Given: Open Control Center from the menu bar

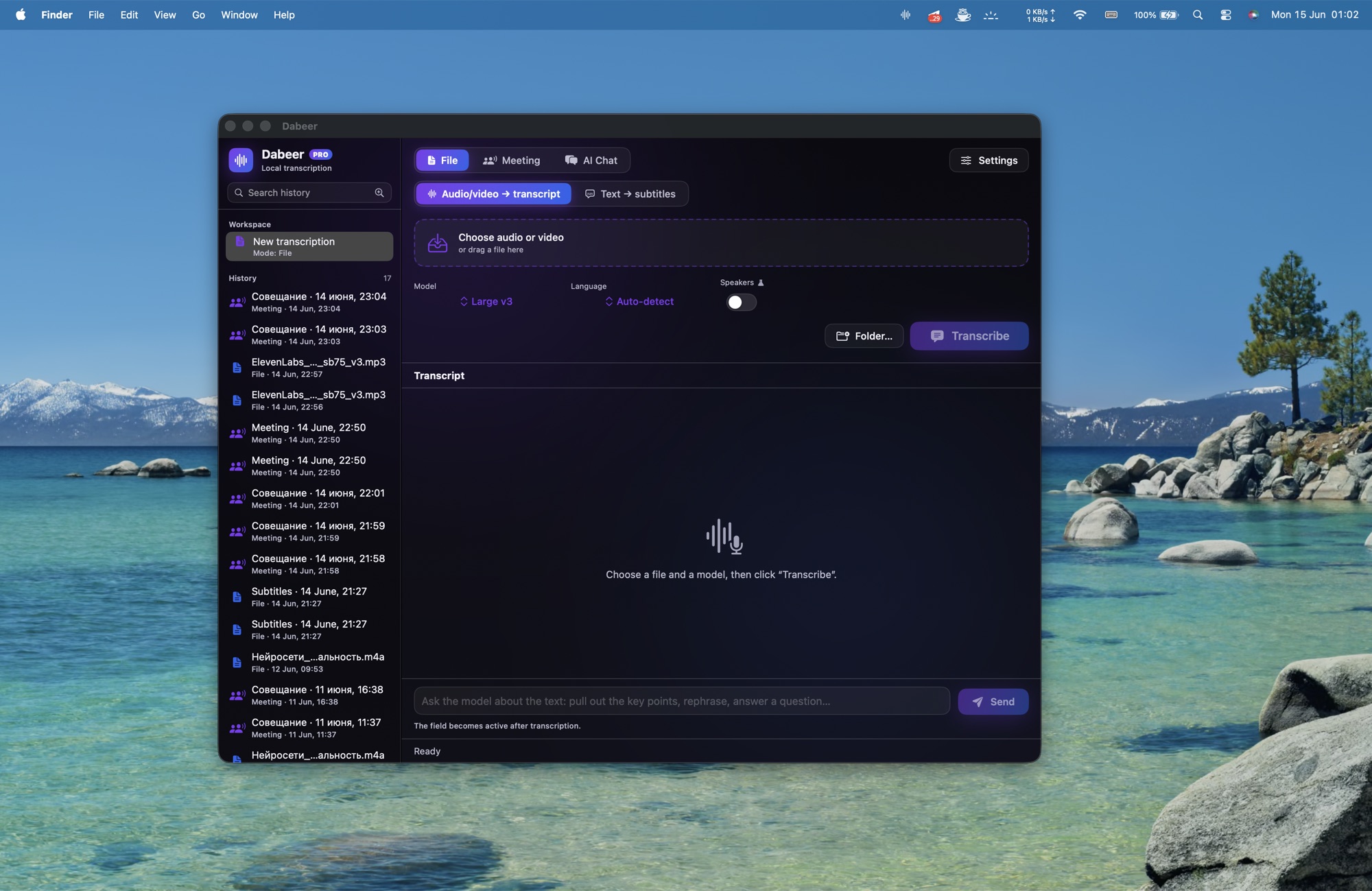Looking at the screenshot, I should click(1226, 14).
